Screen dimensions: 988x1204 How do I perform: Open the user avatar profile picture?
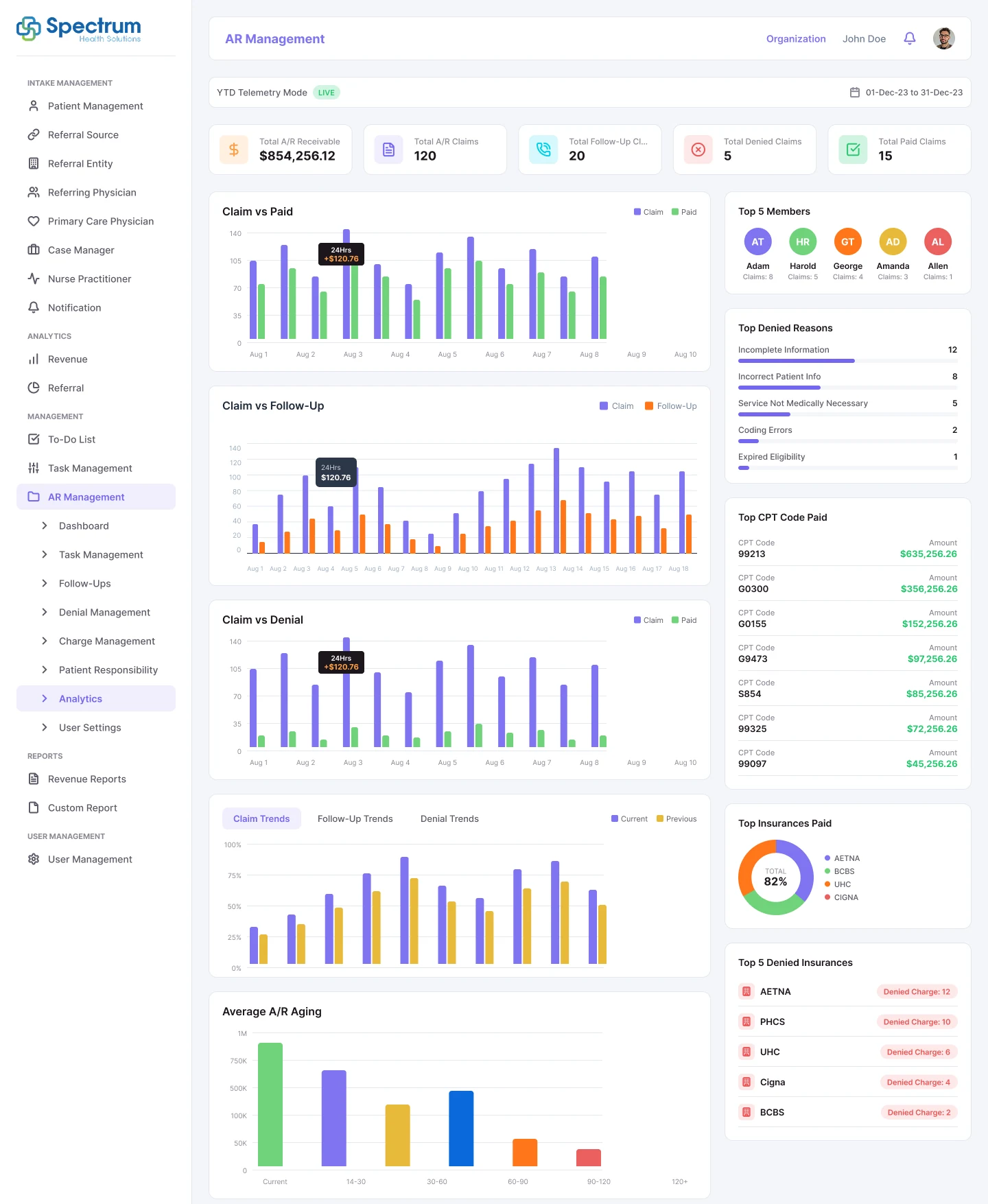click(x=944, y=38)
